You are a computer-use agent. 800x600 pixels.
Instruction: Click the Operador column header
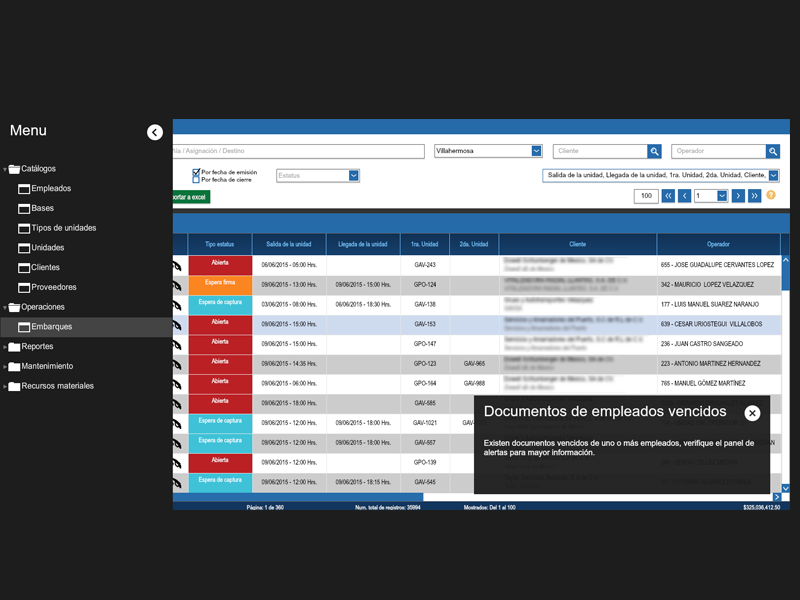(718, 244)
